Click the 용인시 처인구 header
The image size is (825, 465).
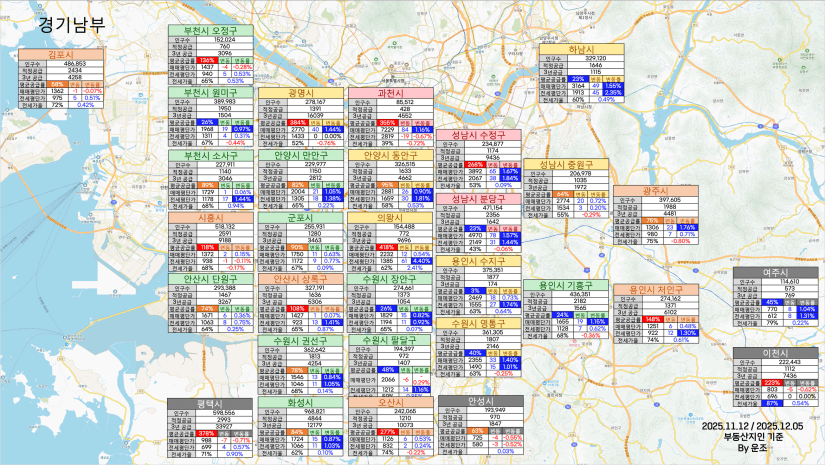click(x=656, y=288)
